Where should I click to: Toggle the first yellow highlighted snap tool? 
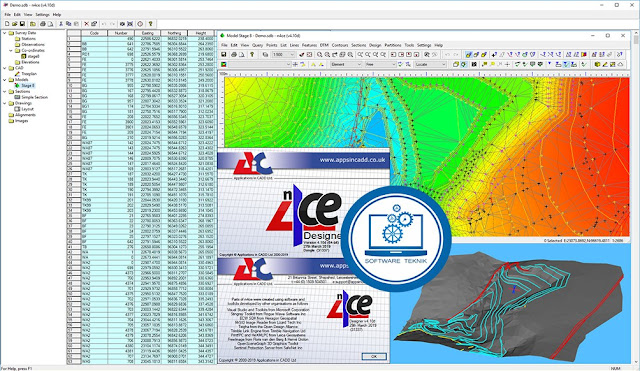point(468,54)
